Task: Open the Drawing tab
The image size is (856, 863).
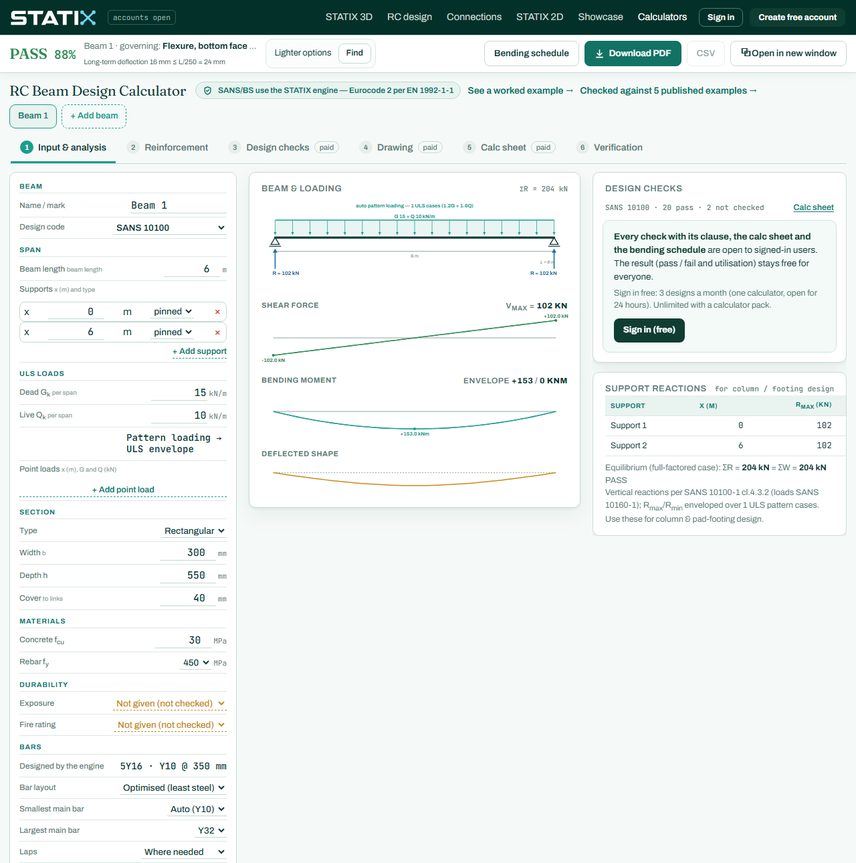Action: click(400, 148)
